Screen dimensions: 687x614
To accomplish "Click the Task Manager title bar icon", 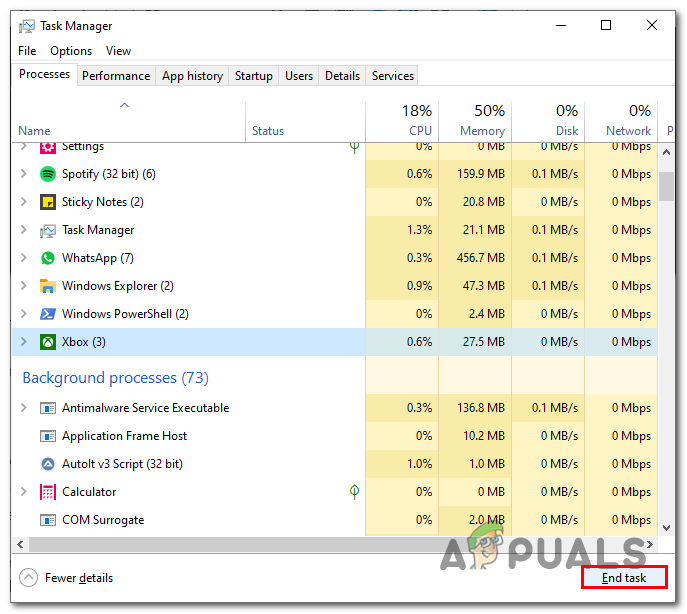I will pyautogui.click(x=27, y=26).
